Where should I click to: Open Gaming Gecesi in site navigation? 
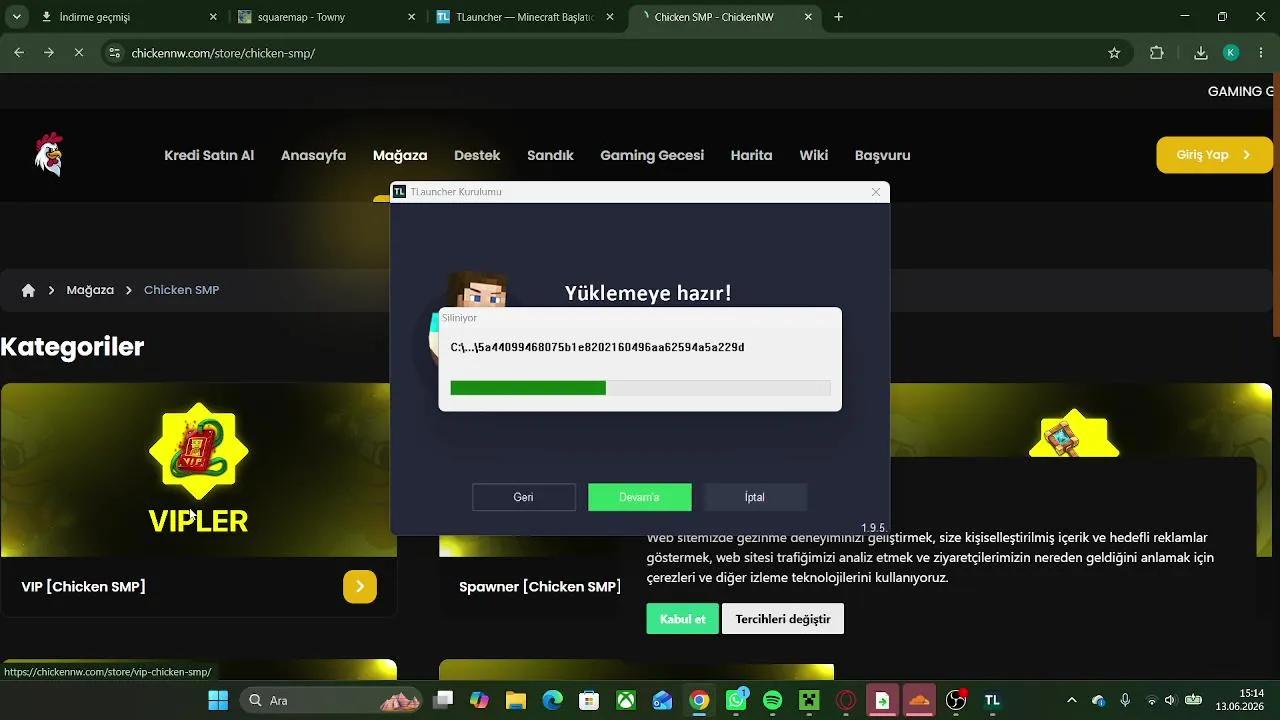(652, 155)
